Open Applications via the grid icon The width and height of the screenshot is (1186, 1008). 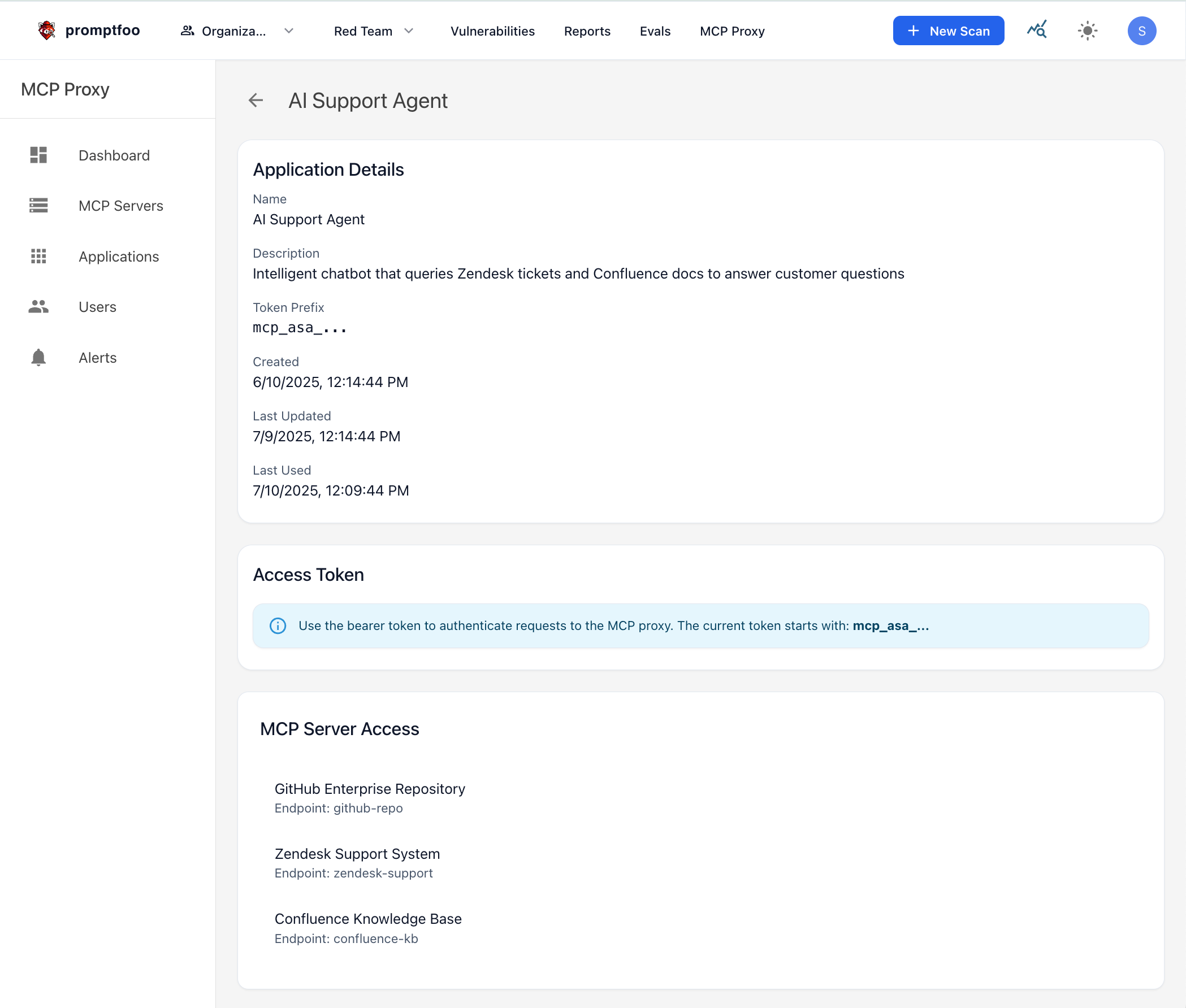pyautogui.click(x=38, y=256)
